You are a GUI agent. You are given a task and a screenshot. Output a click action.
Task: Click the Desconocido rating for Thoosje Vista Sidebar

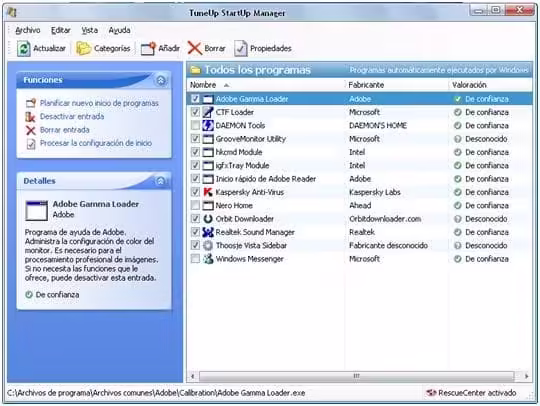(486, 246)
